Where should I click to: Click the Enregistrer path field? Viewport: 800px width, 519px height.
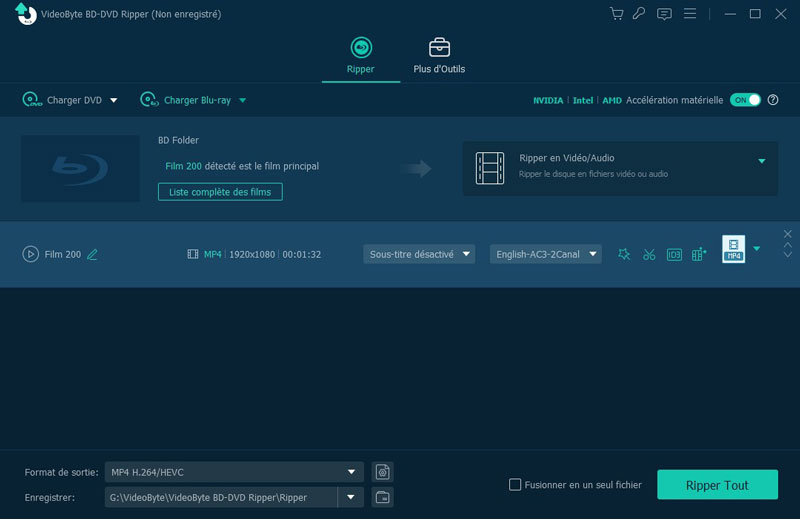coord(221,497)
